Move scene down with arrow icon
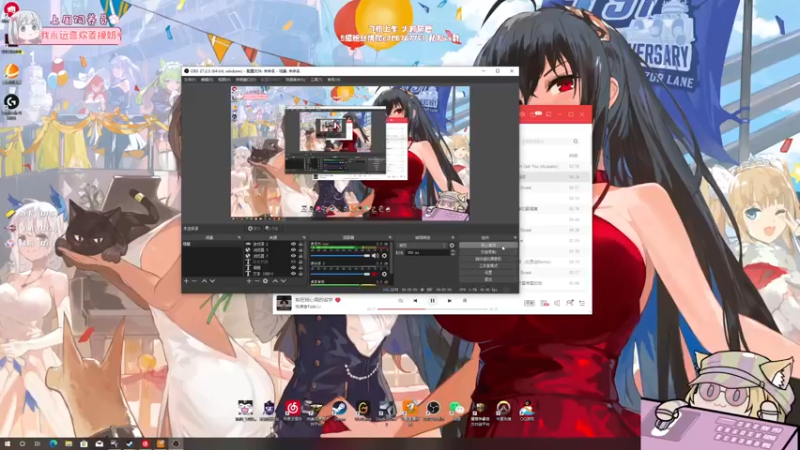Viewport: 800px width, 450px height. pyautogui.click(x=212, y=281)
